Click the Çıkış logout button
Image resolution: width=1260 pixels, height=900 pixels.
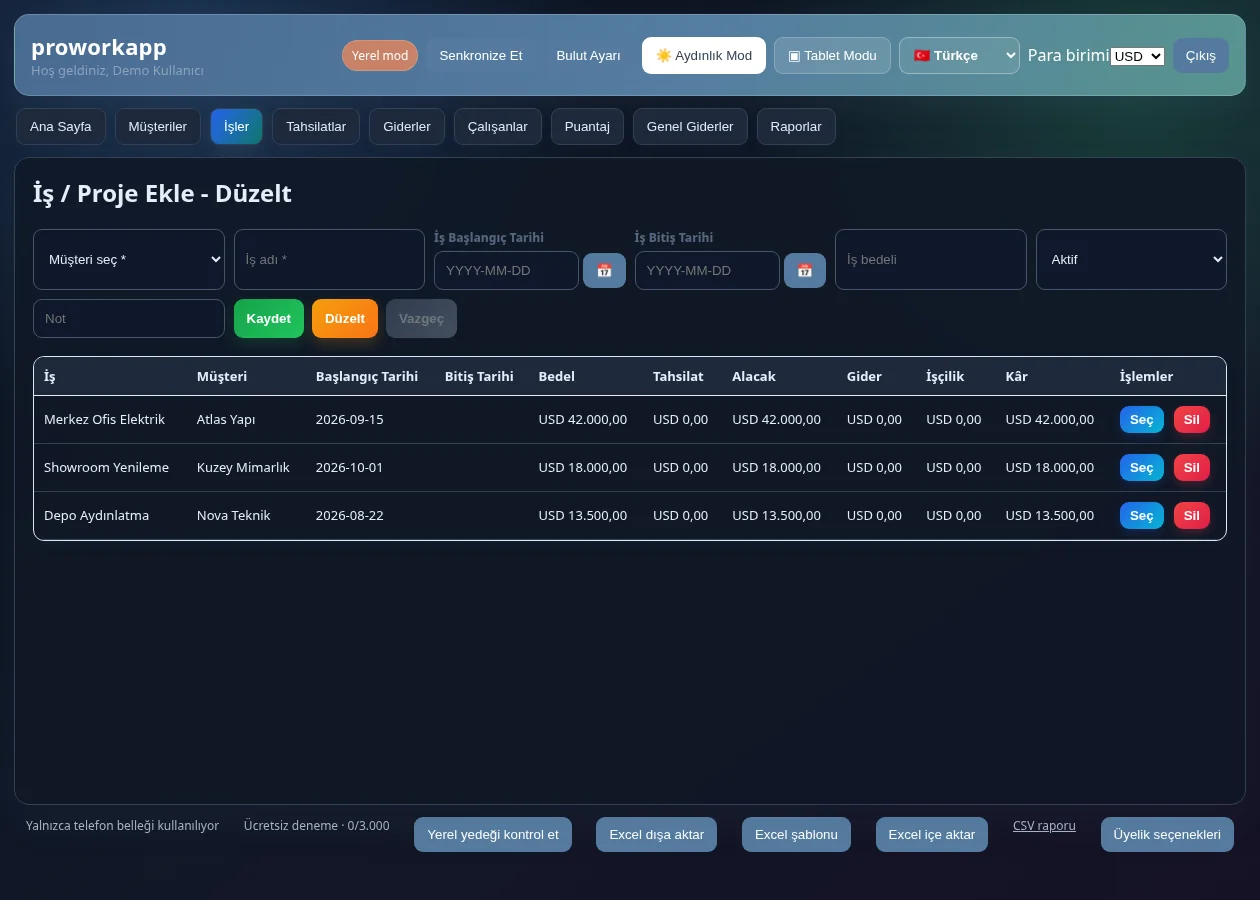(x=1201, y=55)
